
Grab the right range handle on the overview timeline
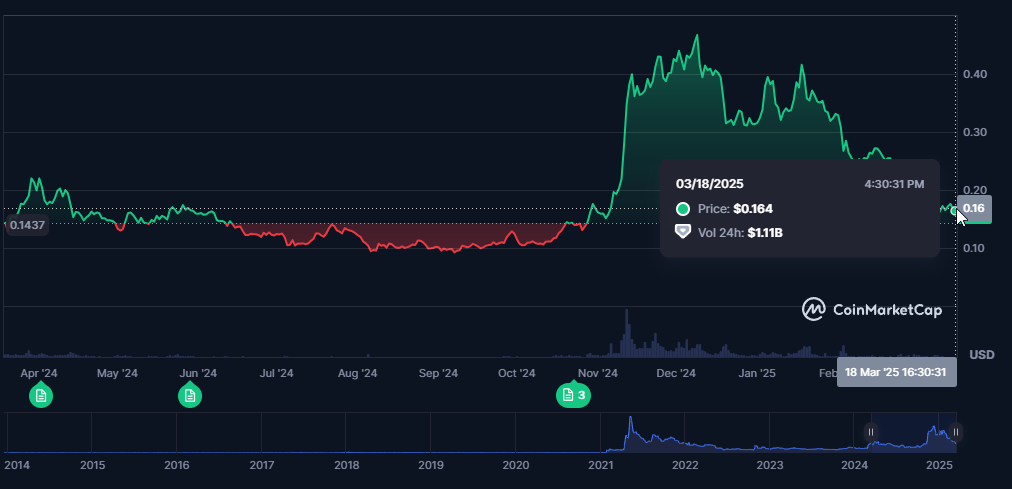point(956,432)
